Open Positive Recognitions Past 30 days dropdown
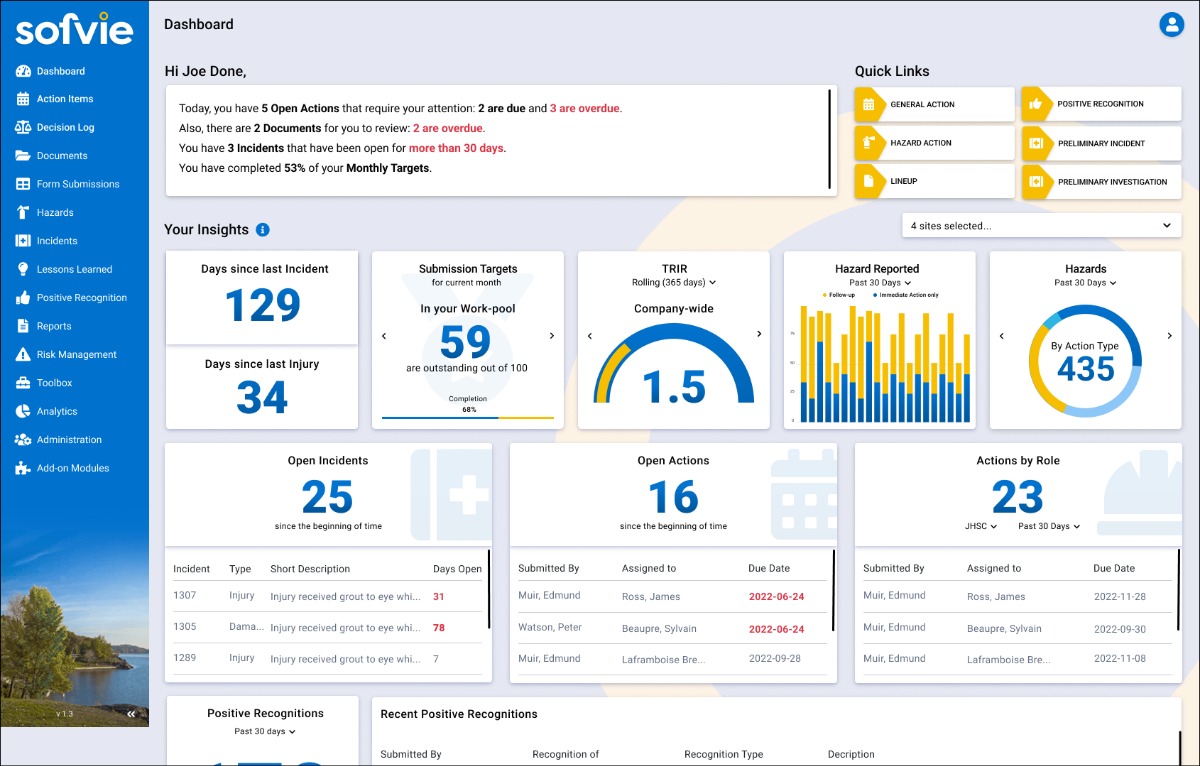This screenshot has width=1200, height=766. click(x=265, y=731)
